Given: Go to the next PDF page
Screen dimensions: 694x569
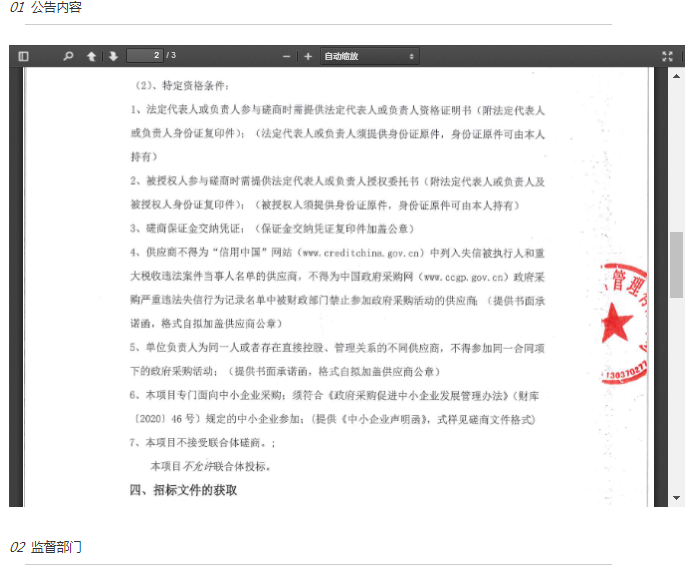Looking at the screenshot, I should click(113, 56).
